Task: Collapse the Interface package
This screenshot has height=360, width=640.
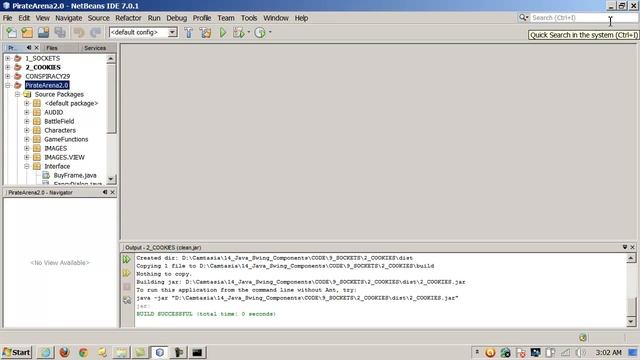Action: pyautogui.click(x=27, y=166)
